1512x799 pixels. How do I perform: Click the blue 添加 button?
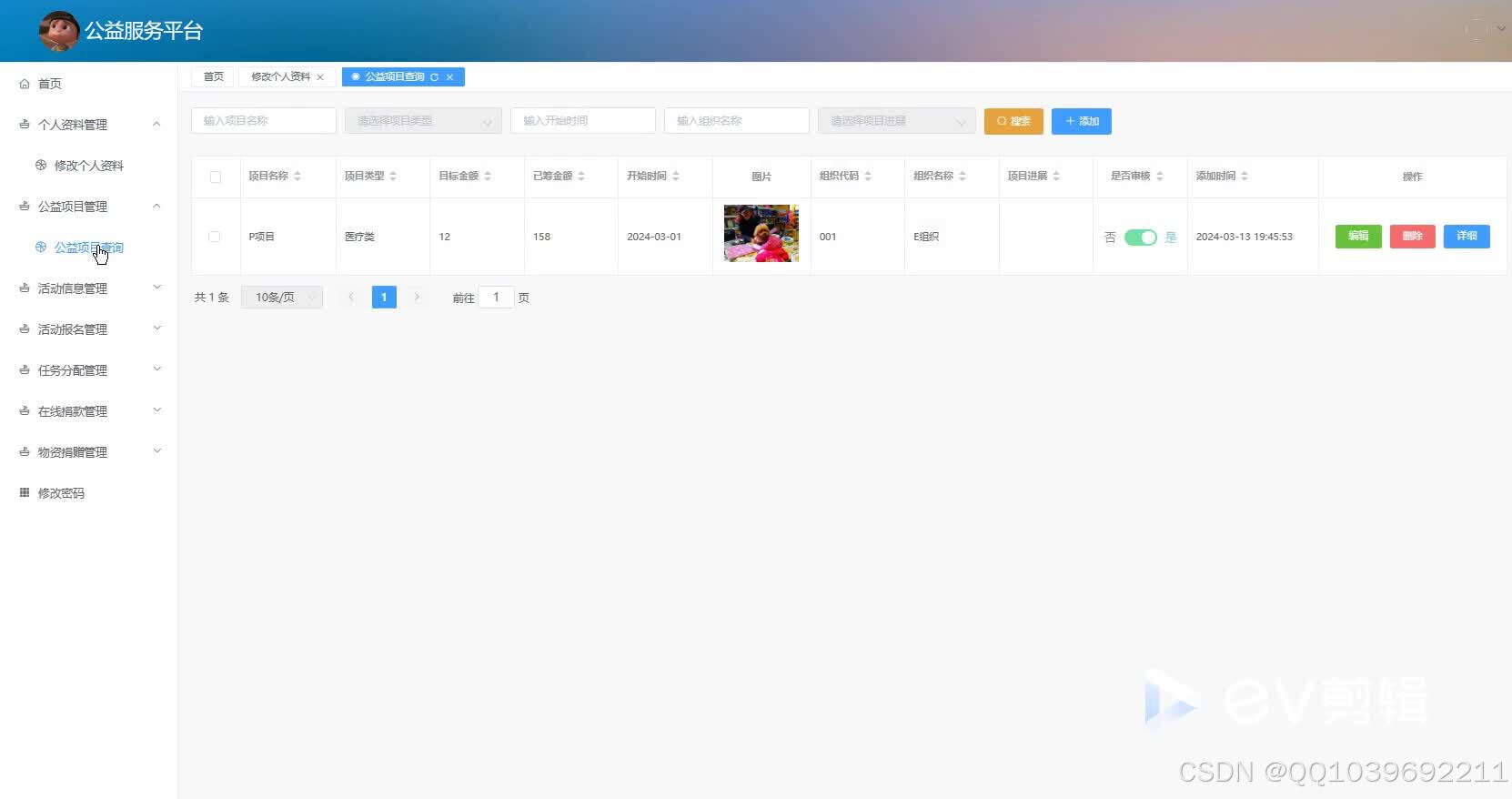pyautogui.click(x=1082, y=121)
